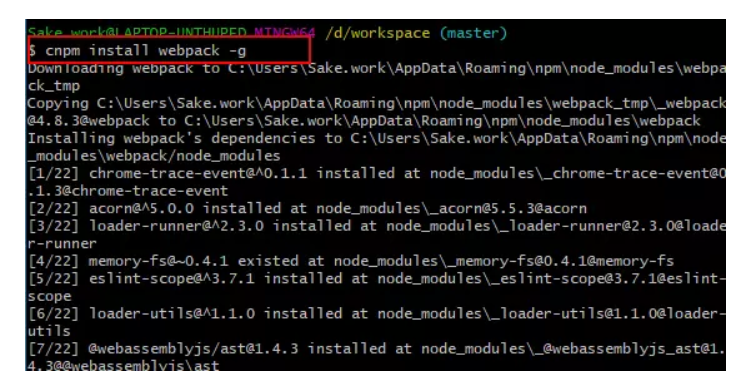Click the 'MINGW64' label in the prompt
Viewport: 729px width, 371px height.
285,33
